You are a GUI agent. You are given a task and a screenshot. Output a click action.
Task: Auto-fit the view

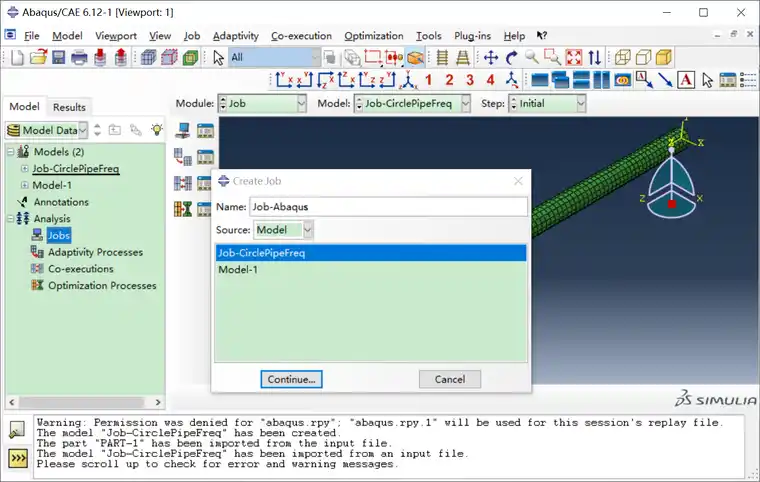(x=573, y=58)
